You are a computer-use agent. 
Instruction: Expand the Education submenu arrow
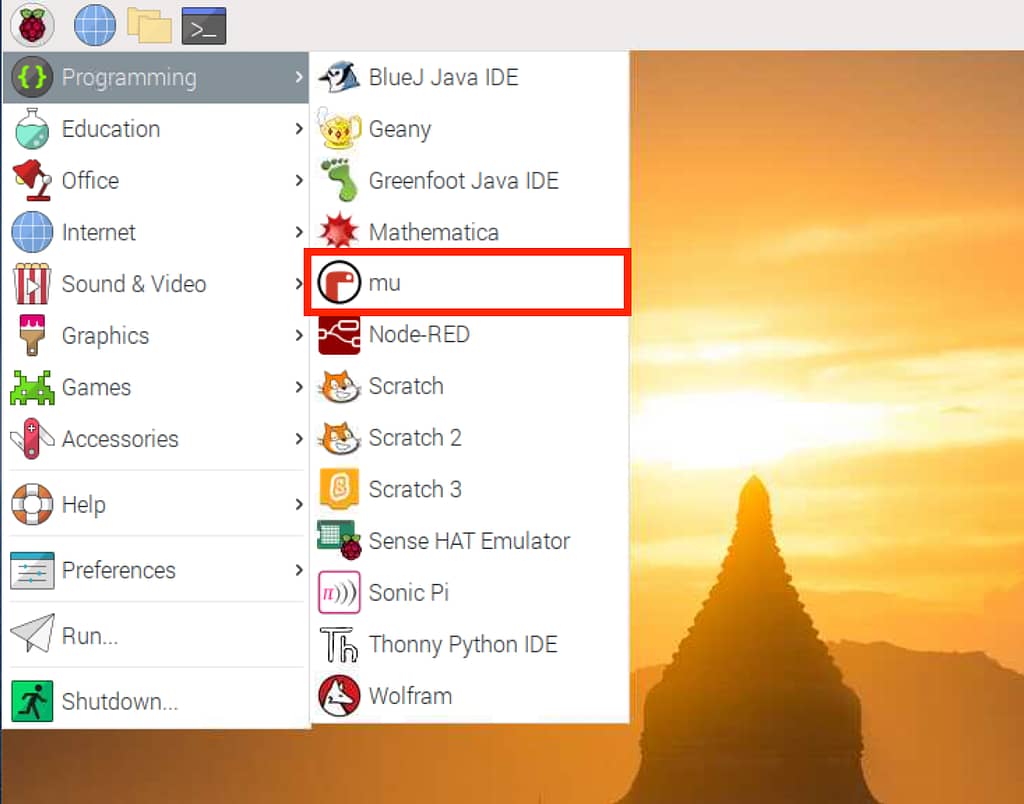pos(298,129)
